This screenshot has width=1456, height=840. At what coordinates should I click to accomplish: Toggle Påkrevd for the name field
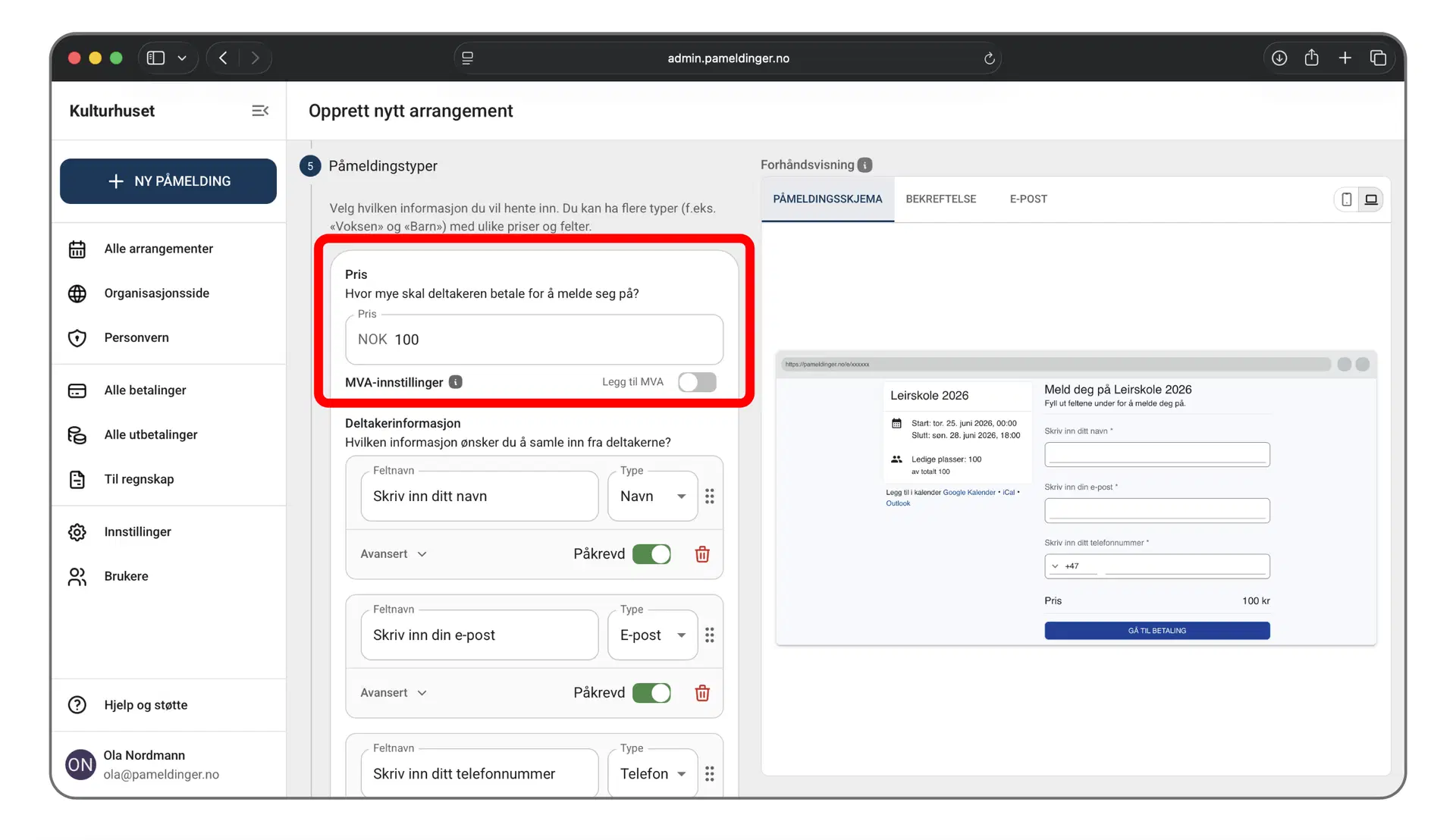click(652, 554)
